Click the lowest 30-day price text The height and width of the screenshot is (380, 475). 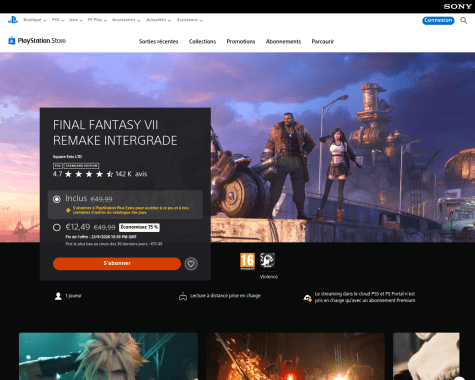click(114, 244)
